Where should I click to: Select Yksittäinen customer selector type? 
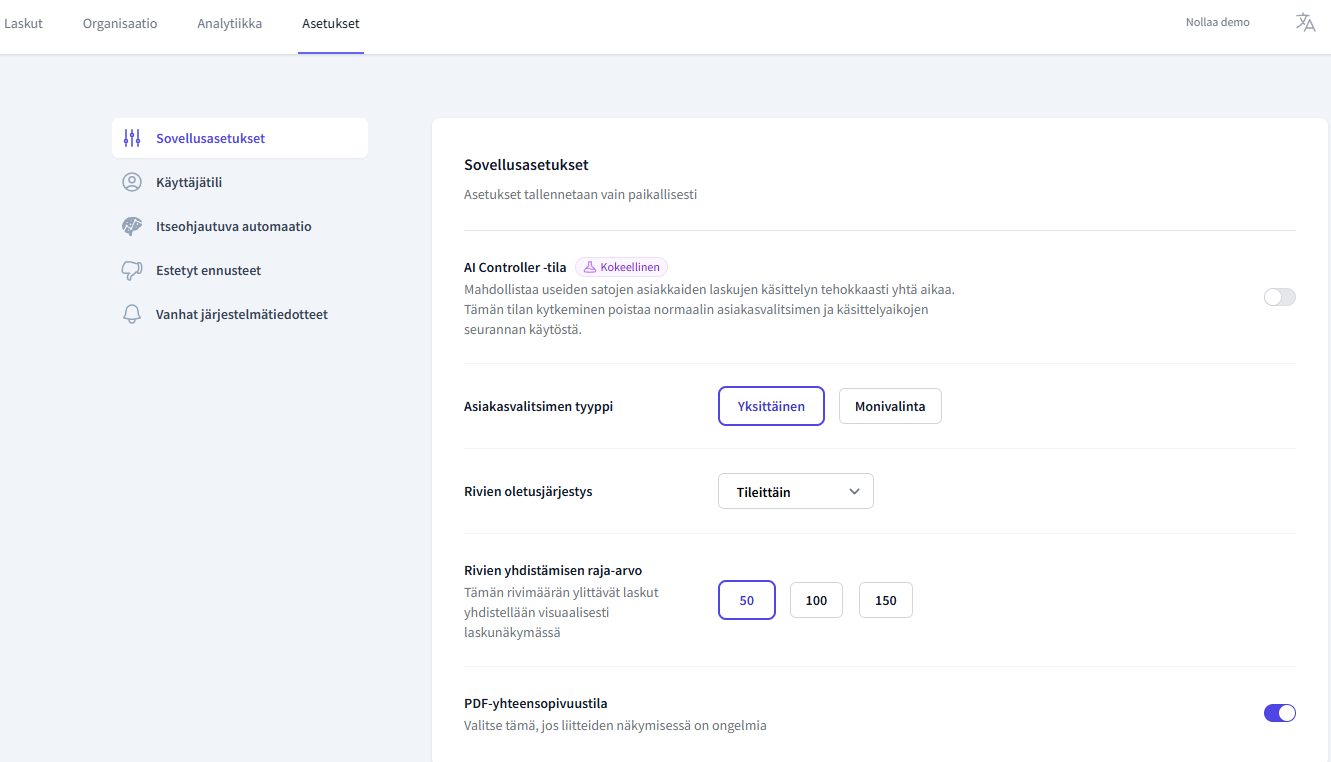pos(771,406)
